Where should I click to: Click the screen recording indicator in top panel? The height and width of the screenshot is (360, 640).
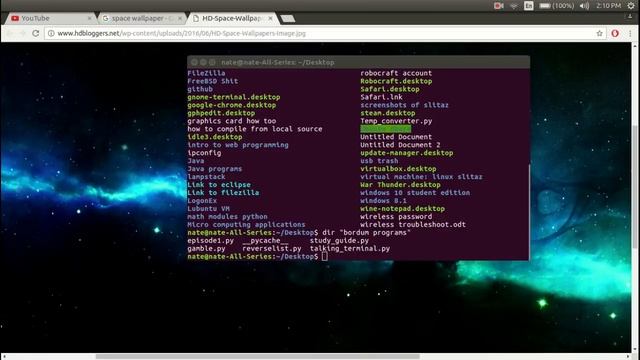point(498,6)
